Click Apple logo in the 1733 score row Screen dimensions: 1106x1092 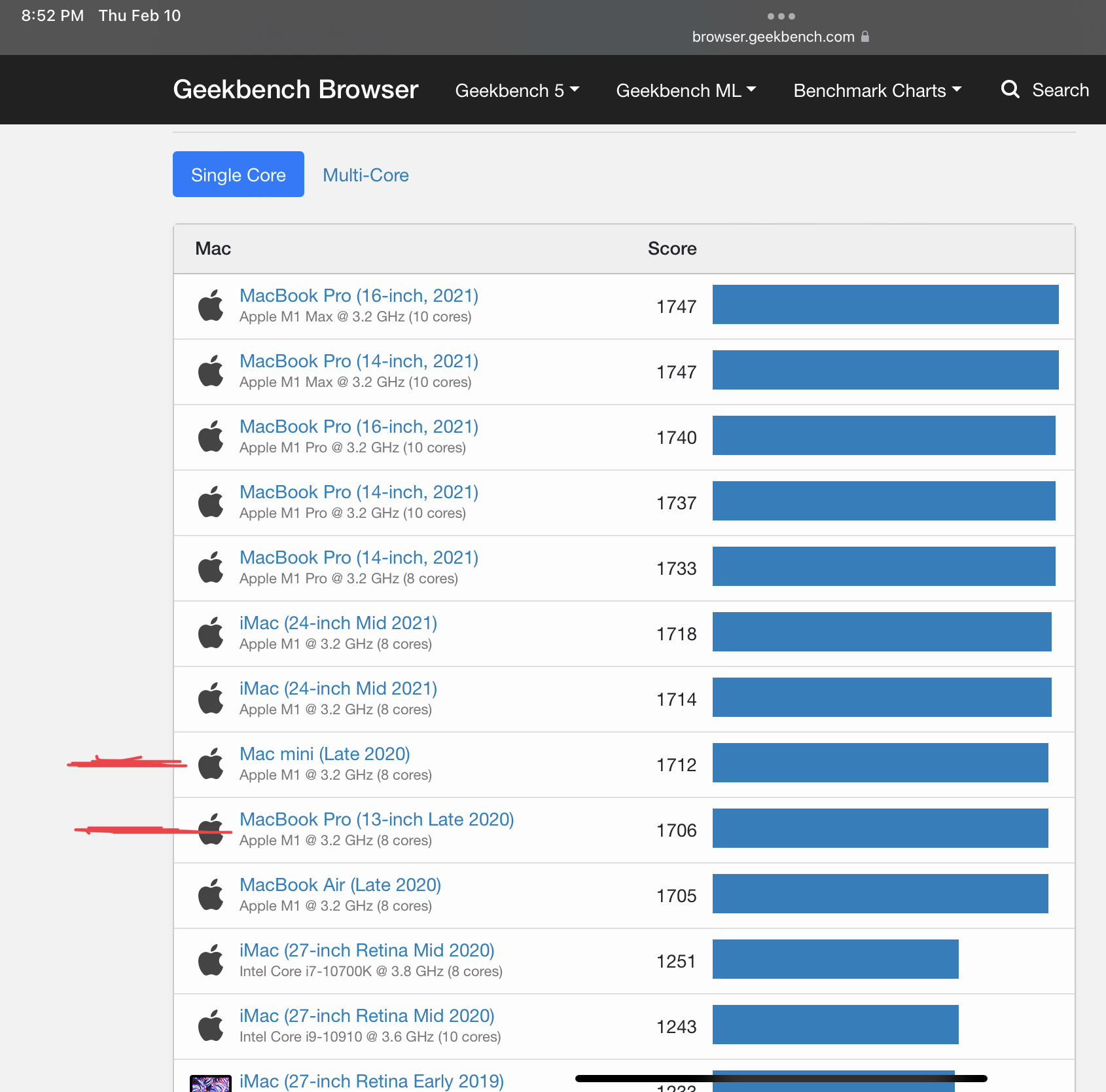click(x=211, y=567)
